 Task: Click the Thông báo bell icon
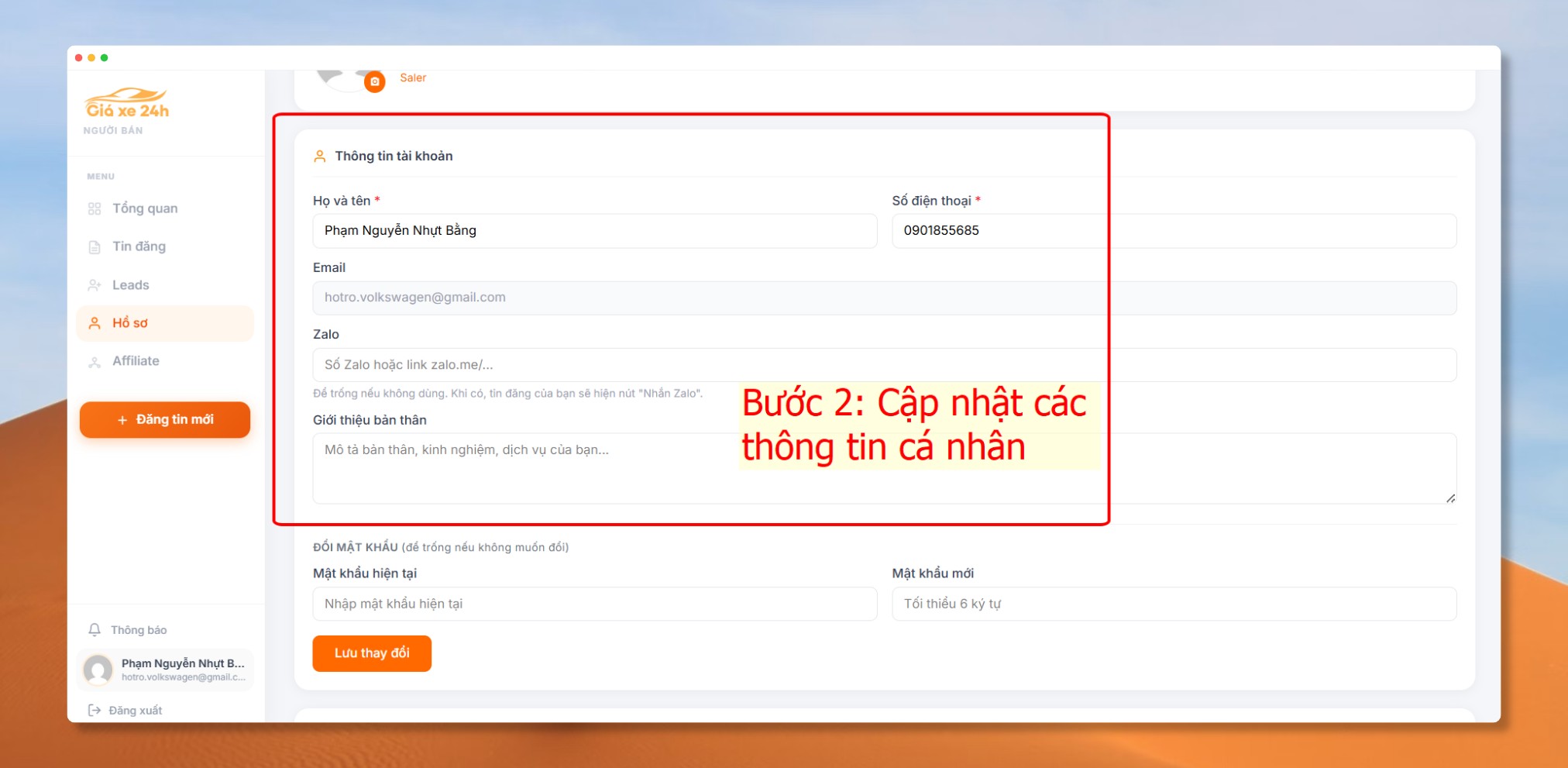(x=95, y=630)
